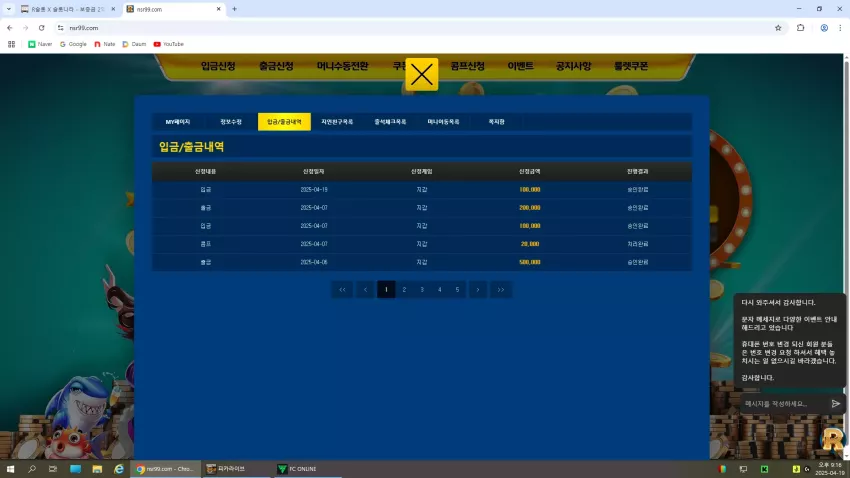Screen dimensions: 850x478
Task: Open the browser extensions puzzle icon
Action: (801, 28)
